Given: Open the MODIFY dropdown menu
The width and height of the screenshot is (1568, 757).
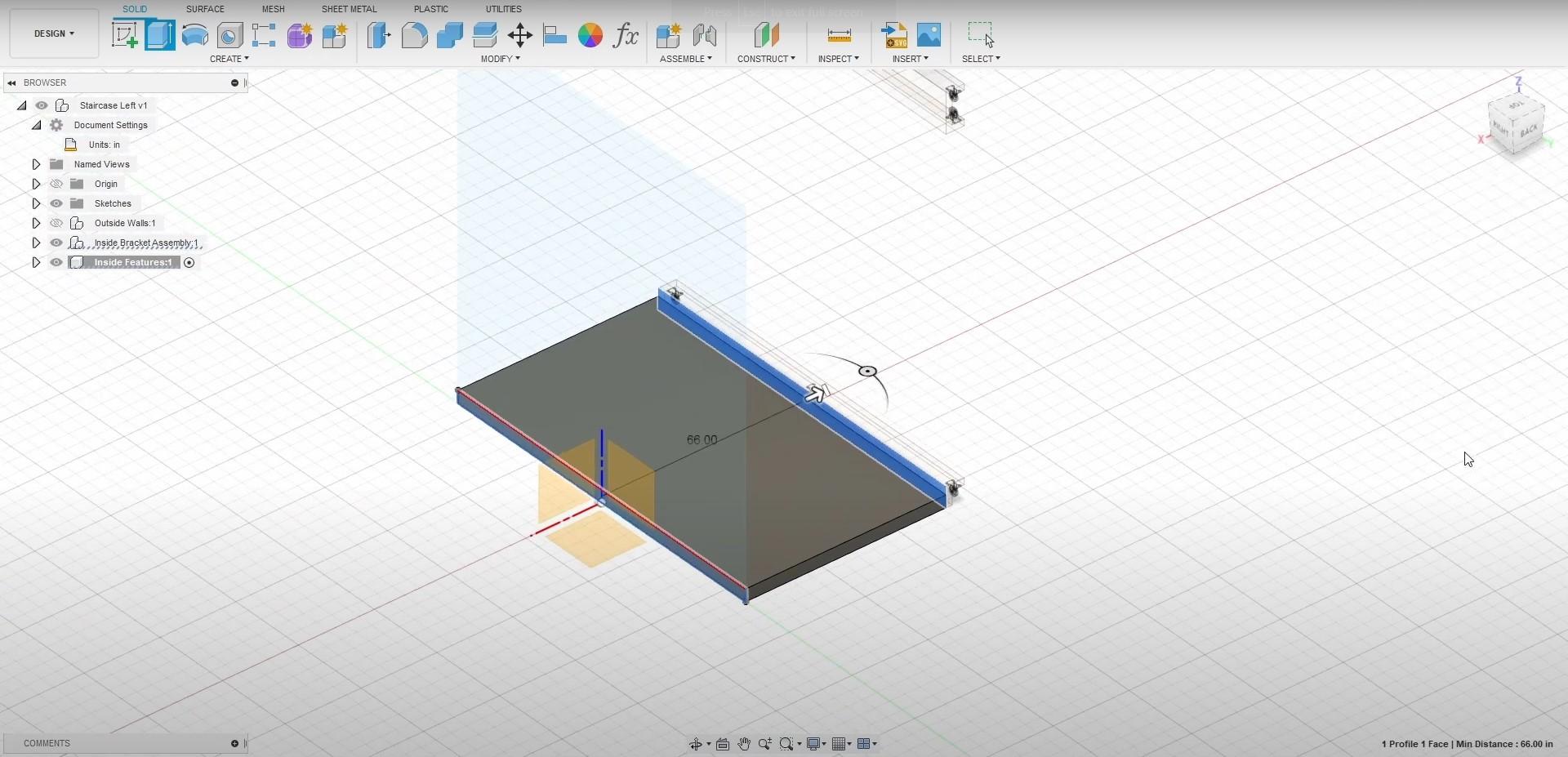Looking at the screenshot, I should pos(501,59).
